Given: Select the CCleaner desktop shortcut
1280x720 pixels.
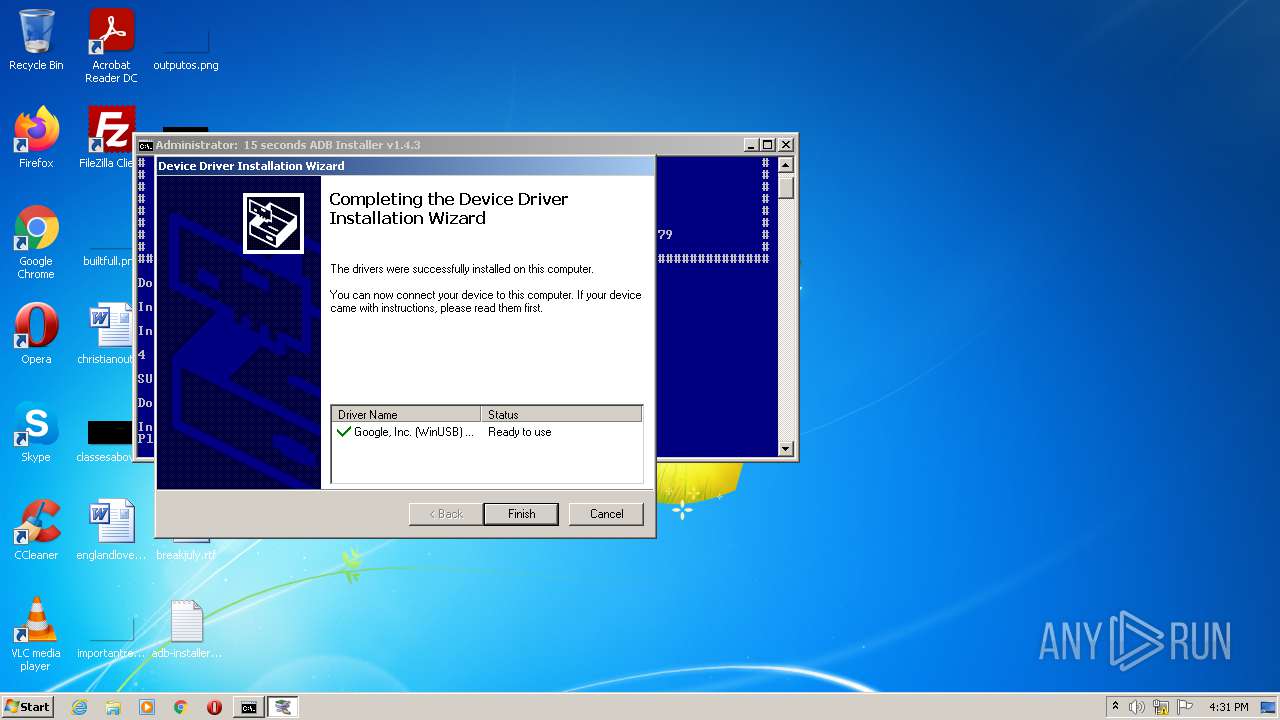Looking at the screenshot, I should pyautogui.click(x=36, y=531).
